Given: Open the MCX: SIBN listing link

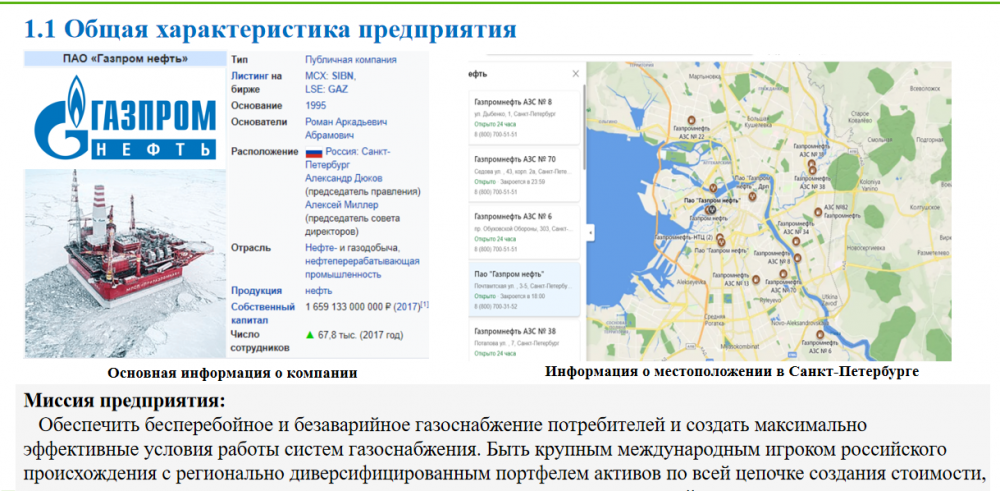Looking at the screenshot, I should click(x=330, y=76).
